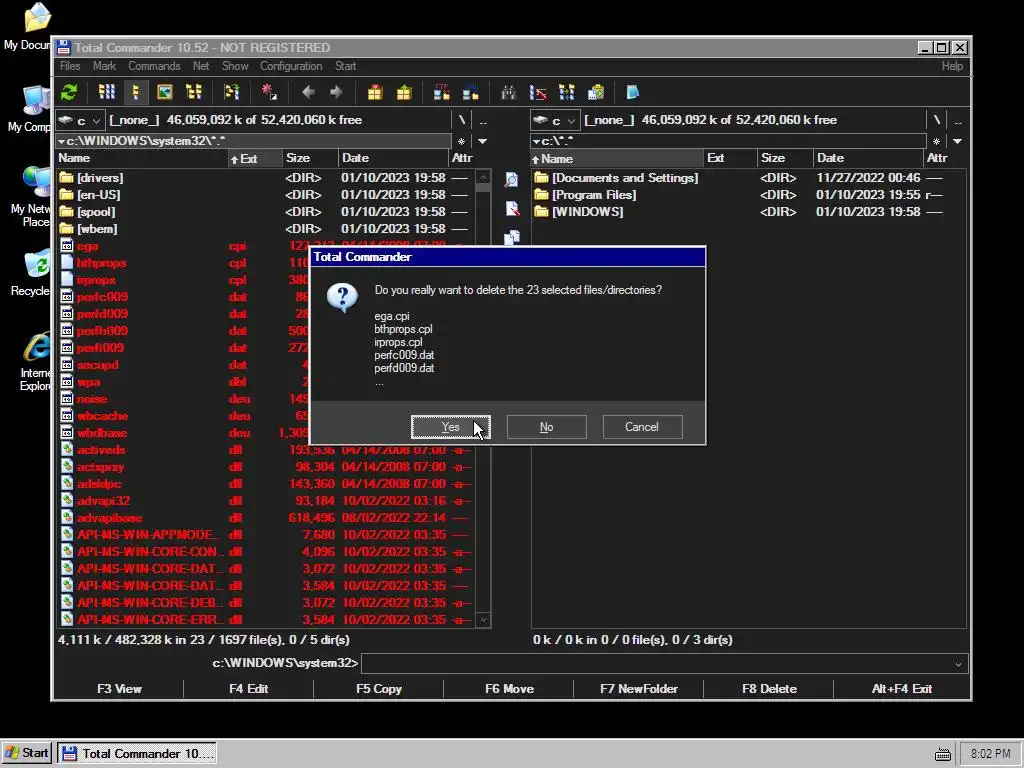Open the left panel directory history arrow
This screenshot has height=768, width=1024.
point(483,141)
